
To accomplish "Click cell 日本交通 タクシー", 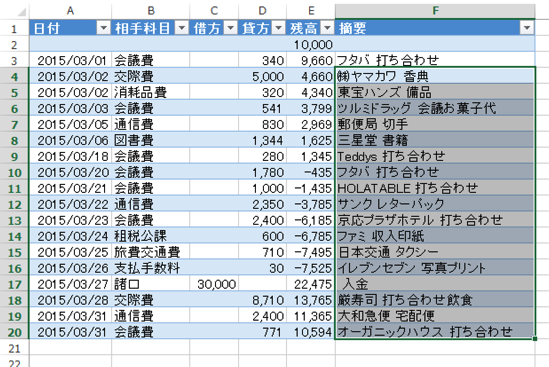I will coord(435,252).
